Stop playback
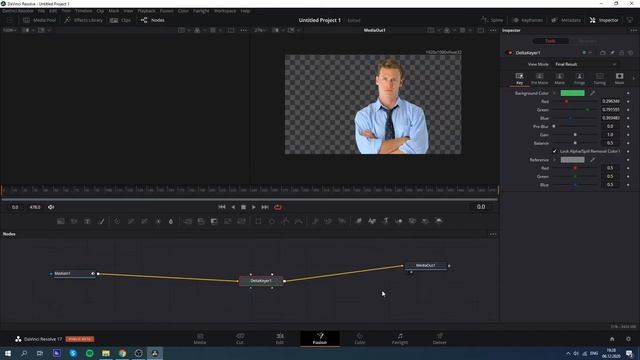 pyautogui.click(x=243, y=207)
